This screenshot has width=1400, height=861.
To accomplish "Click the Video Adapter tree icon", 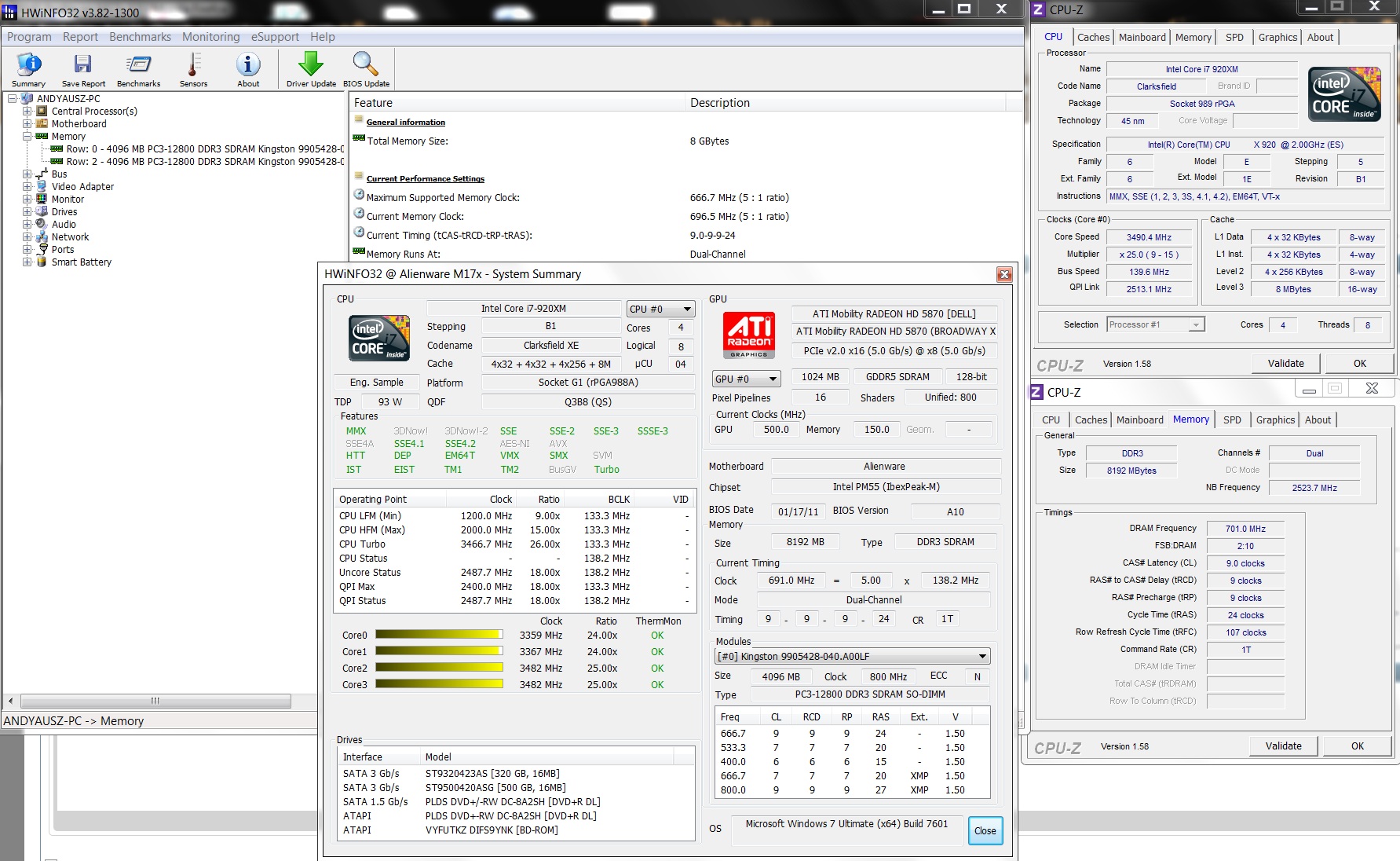I will pos(42,186).
